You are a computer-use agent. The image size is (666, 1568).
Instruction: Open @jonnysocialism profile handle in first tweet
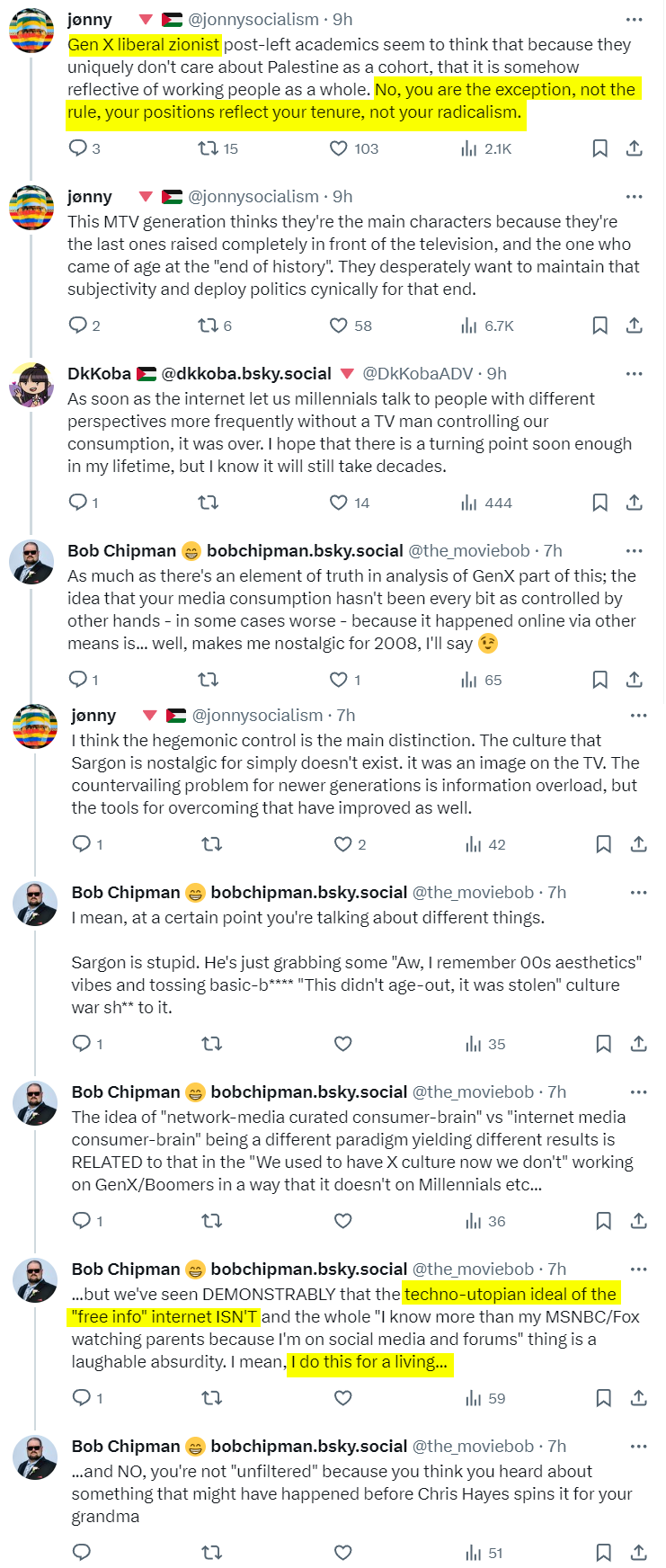[x=253, y=19]
